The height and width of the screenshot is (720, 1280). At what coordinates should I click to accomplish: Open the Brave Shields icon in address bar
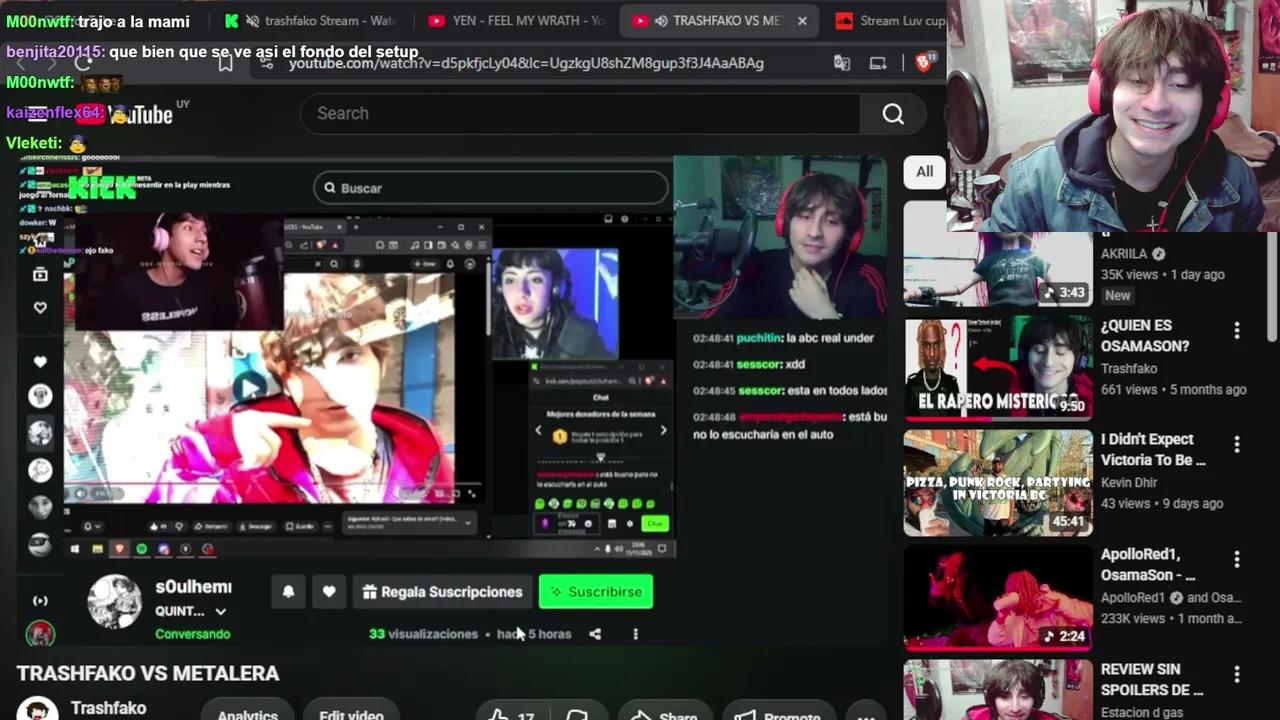click(x=924, y=62)
